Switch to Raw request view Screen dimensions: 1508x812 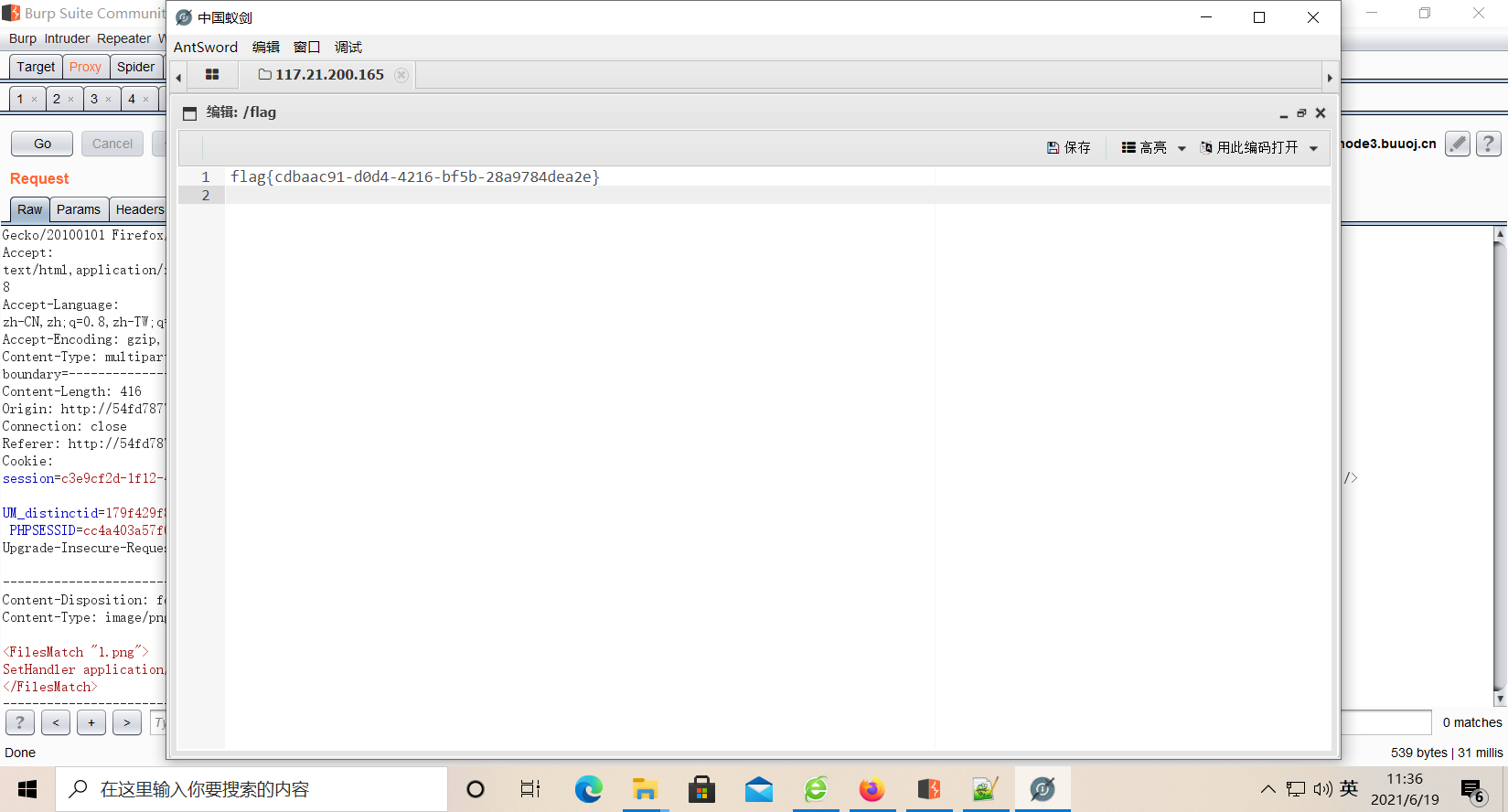tap(29, 209)
